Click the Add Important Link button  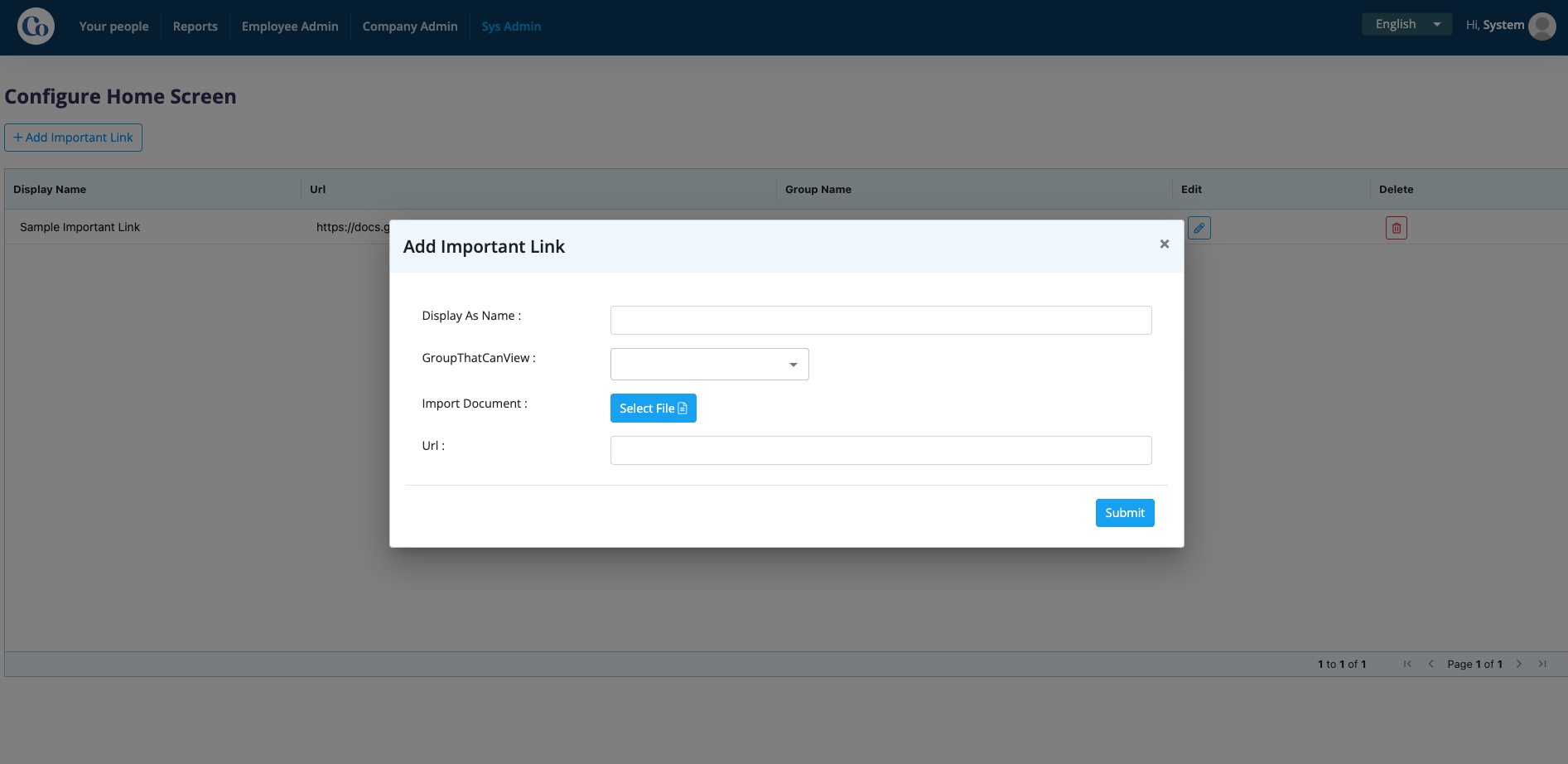pyautogui.click(x=73, y=138)
